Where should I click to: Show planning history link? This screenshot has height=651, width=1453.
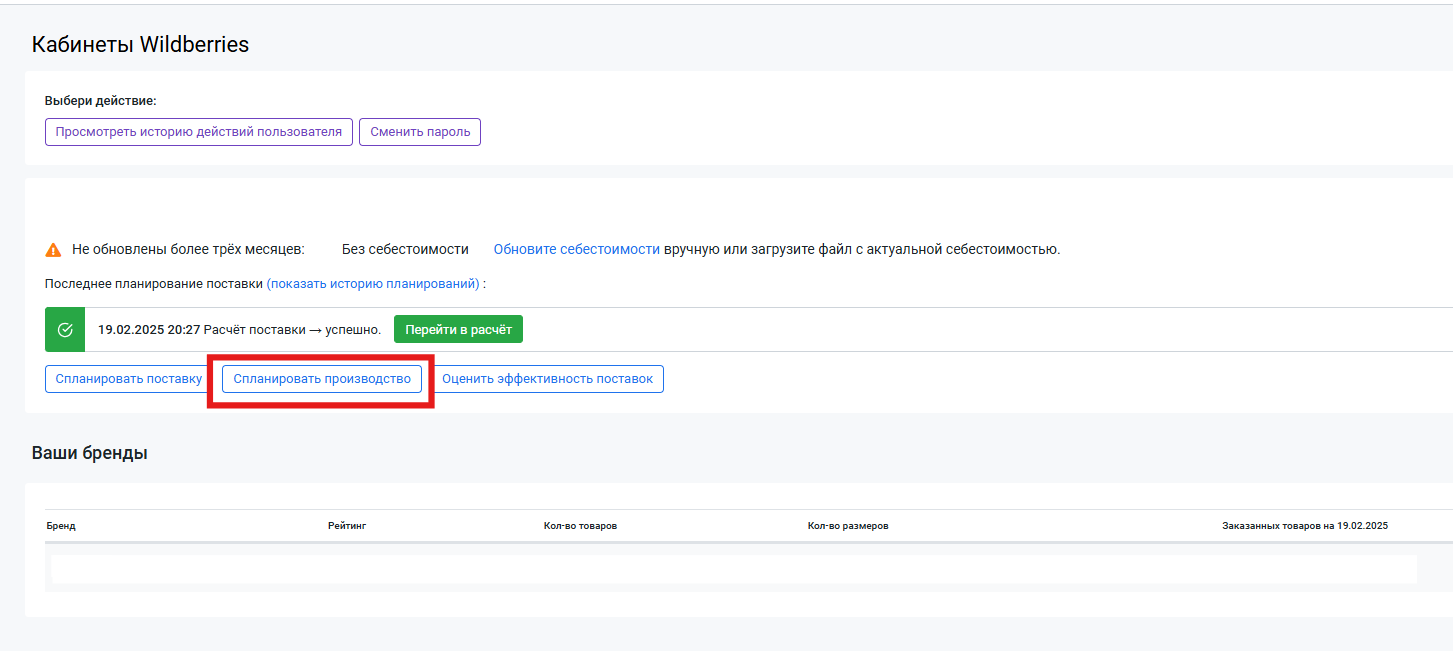[x=373, y=283]
